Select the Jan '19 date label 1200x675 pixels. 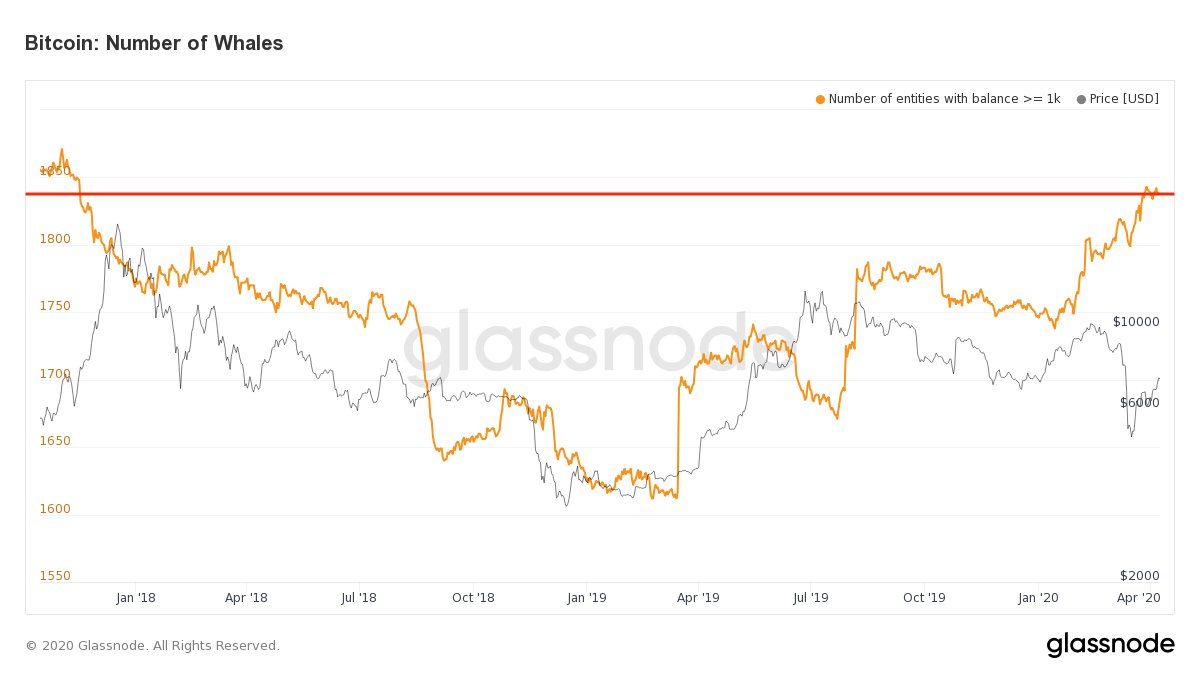pos(587,598)
